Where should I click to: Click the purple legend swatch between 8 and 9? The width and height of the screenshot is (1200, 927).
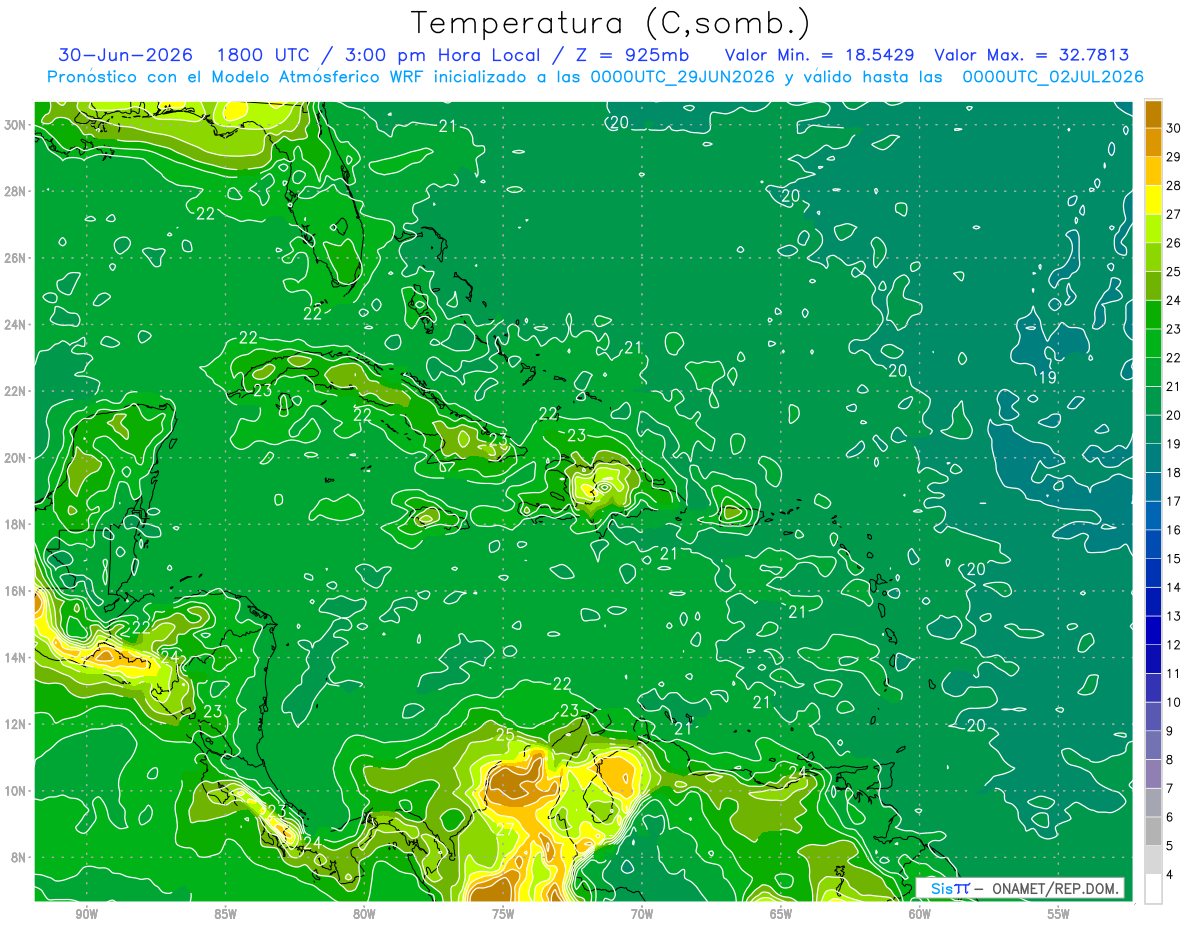pyautogui.click(x=1153, y=746)
